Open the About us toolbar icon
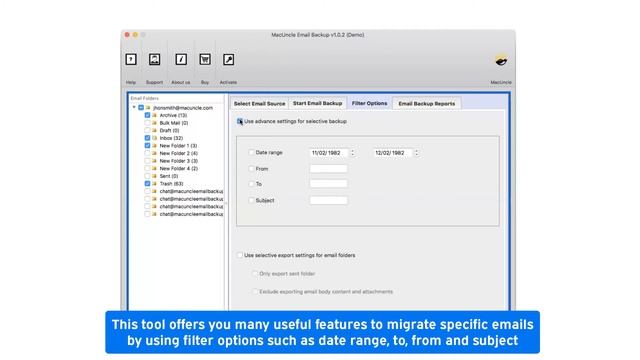Image resolution: width=640 pixels, height=360 pixels. pyautogui.click(x=181, y=60)
